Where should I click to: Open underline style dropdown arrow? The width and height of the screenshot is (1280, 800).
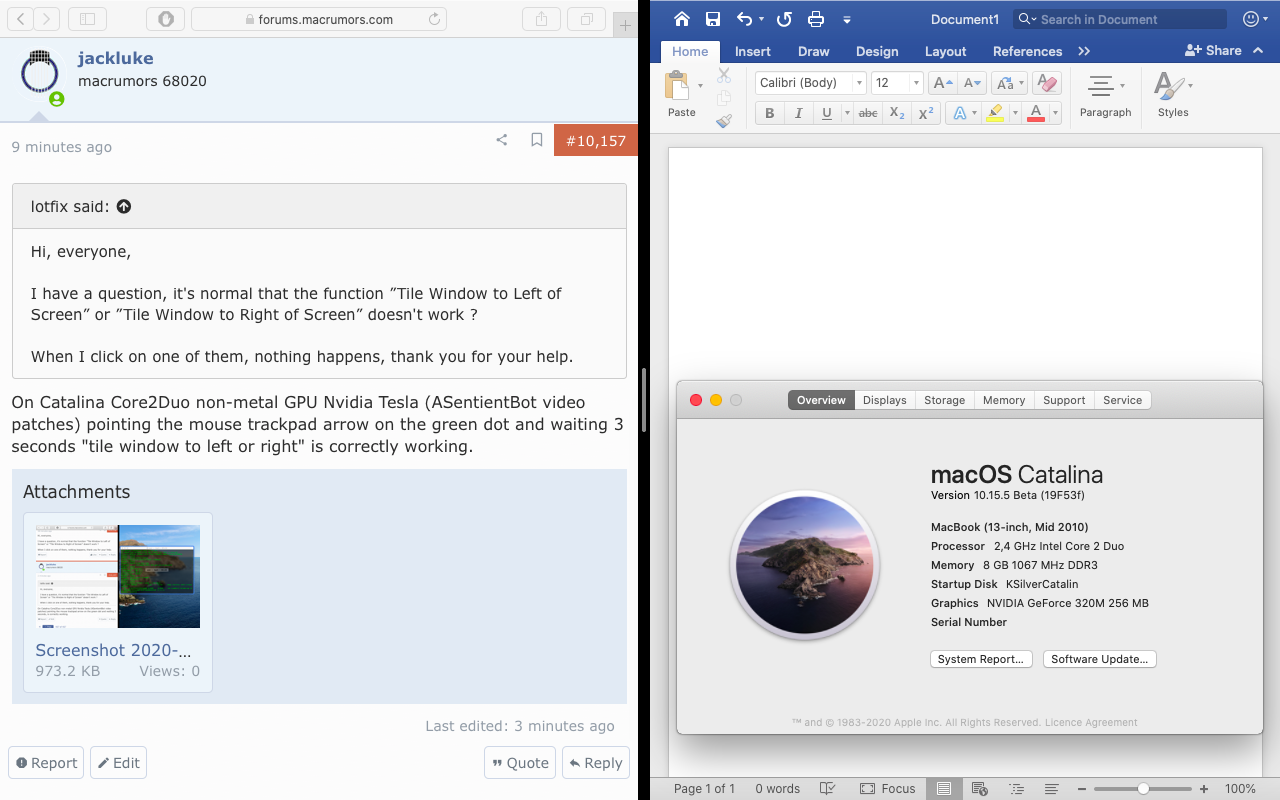click(846, 113)
